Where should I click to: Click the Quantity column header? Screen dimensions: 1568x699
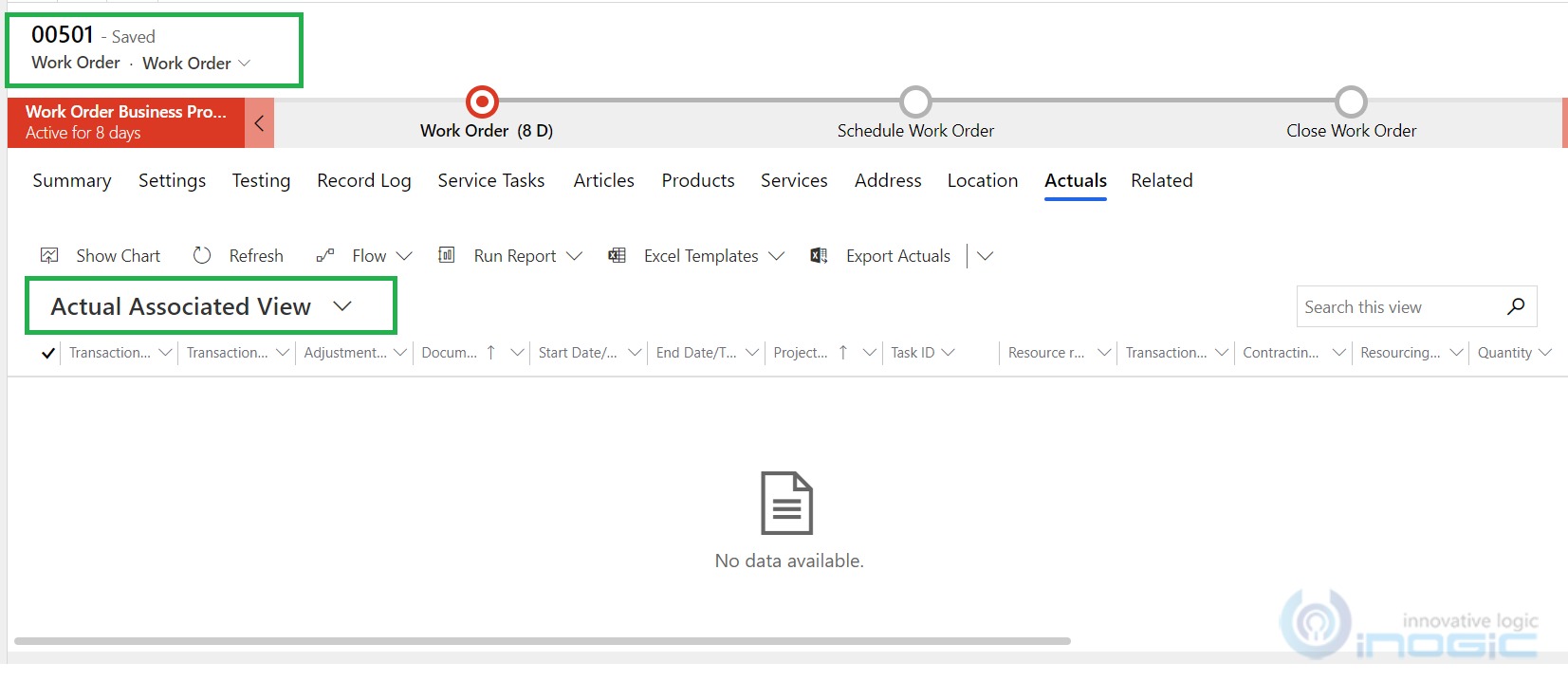1504,352
